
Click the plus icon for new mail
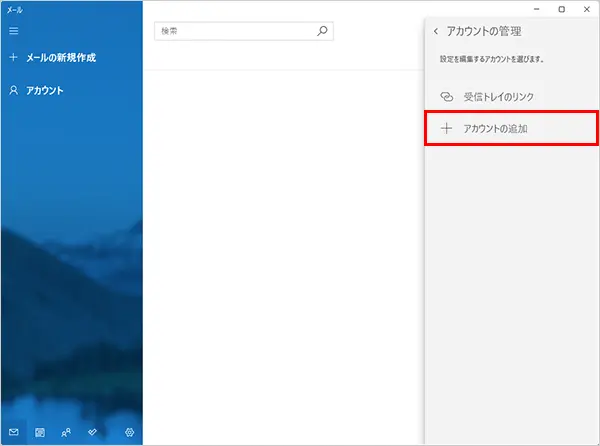pos(13,57)
